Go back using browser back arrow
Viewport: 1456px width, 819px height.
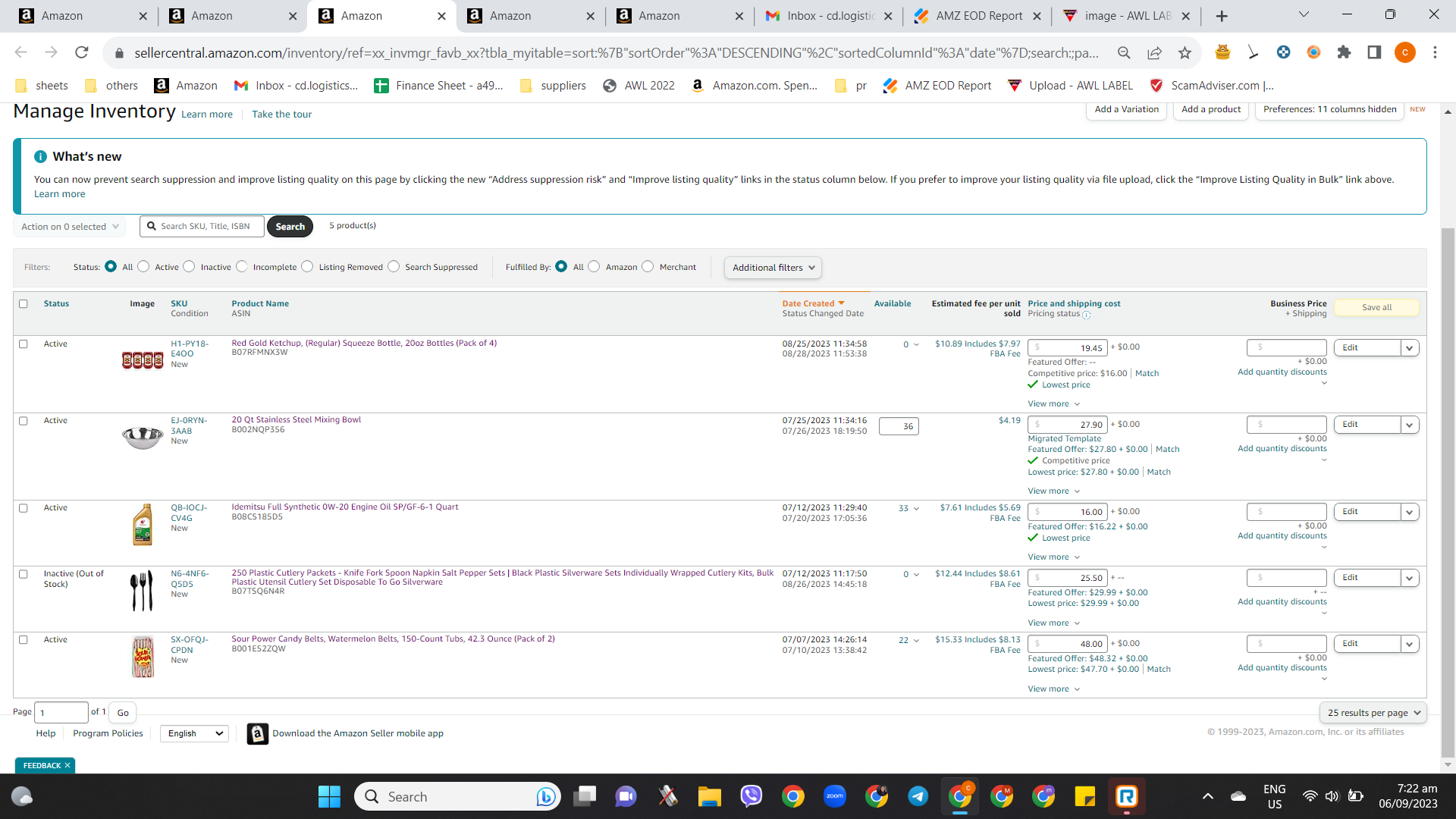coord(20,52)
